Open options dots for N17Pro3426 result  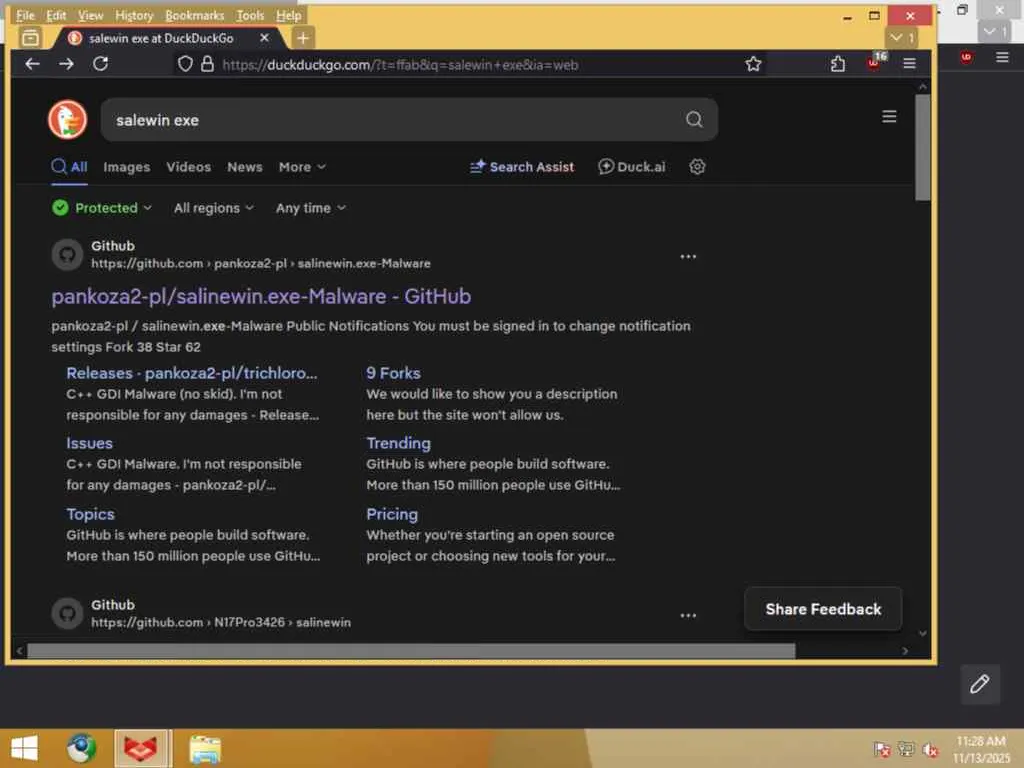coord(688,615)
